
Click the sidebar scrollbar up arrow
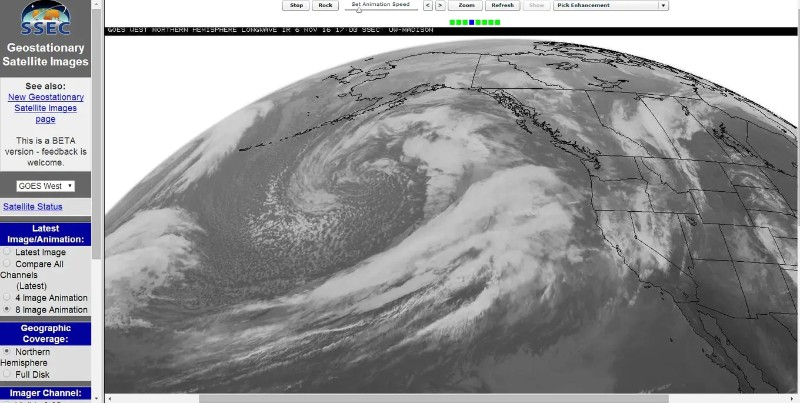point(96,4)
